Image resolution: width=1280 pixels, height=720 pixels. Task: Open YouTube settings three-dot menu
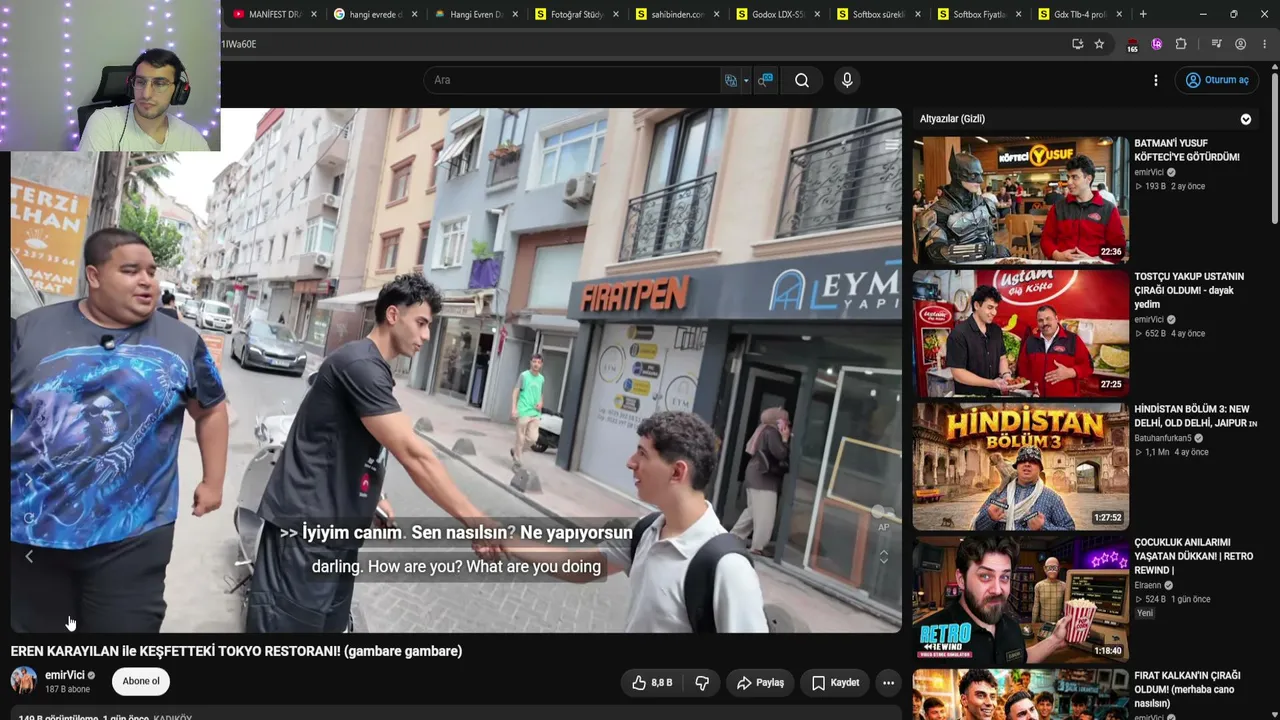[x=1156, y=80]
